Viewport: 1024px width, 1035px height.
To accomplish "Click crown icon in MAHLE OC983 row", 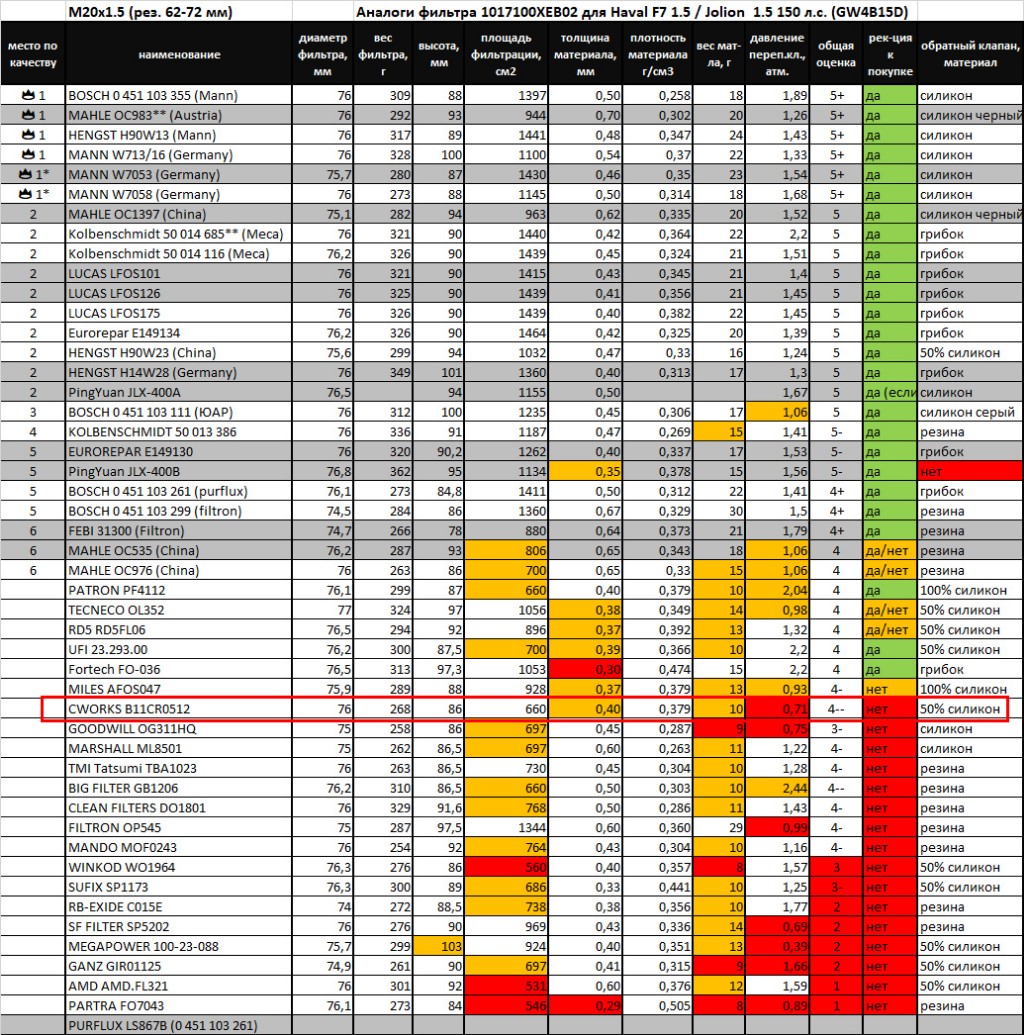I will click(x=28, y=115).
